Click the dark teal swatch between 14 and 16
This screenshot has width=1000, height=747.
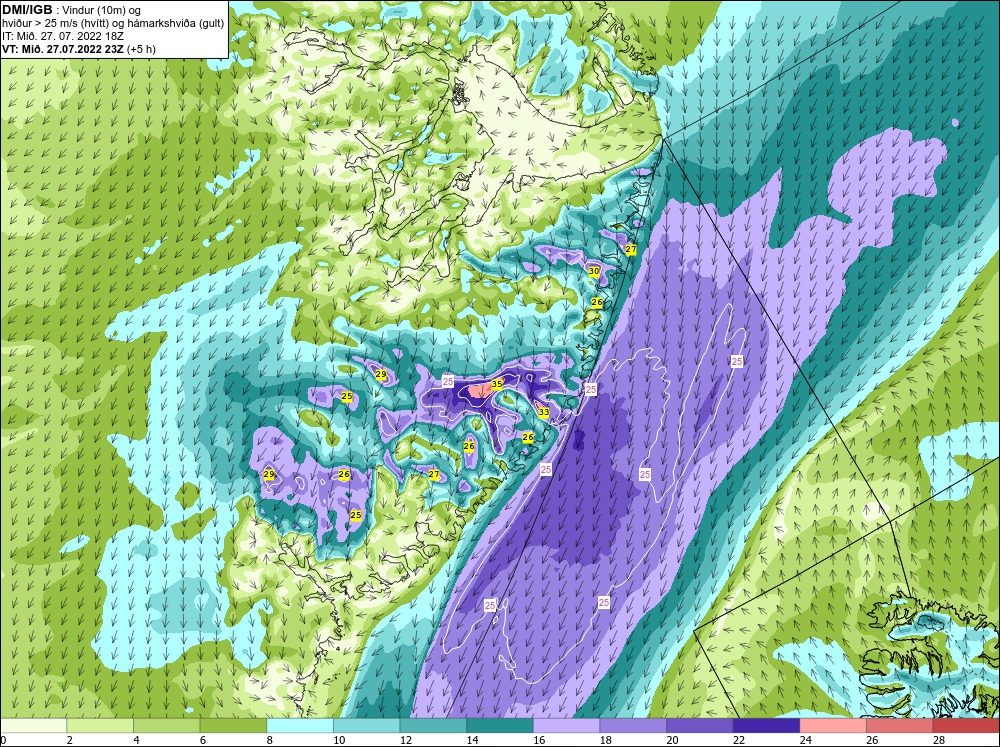(x=499, y=725)
